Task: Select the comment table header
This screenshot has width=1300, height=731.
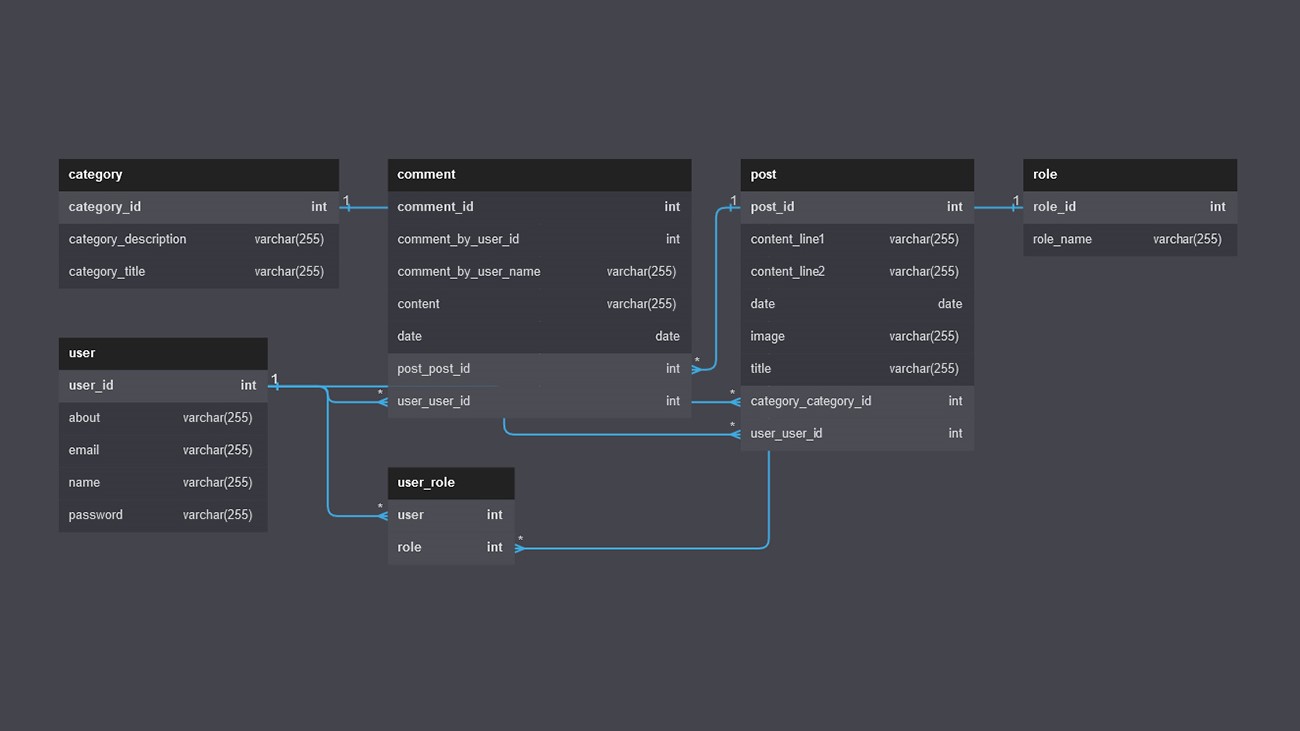Action: (539, 175)
